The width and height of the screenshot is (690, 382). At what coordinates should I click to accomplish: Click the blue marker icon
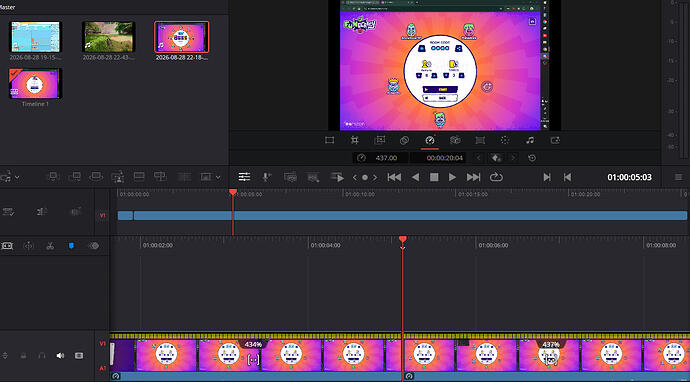(x=71, y=246)
